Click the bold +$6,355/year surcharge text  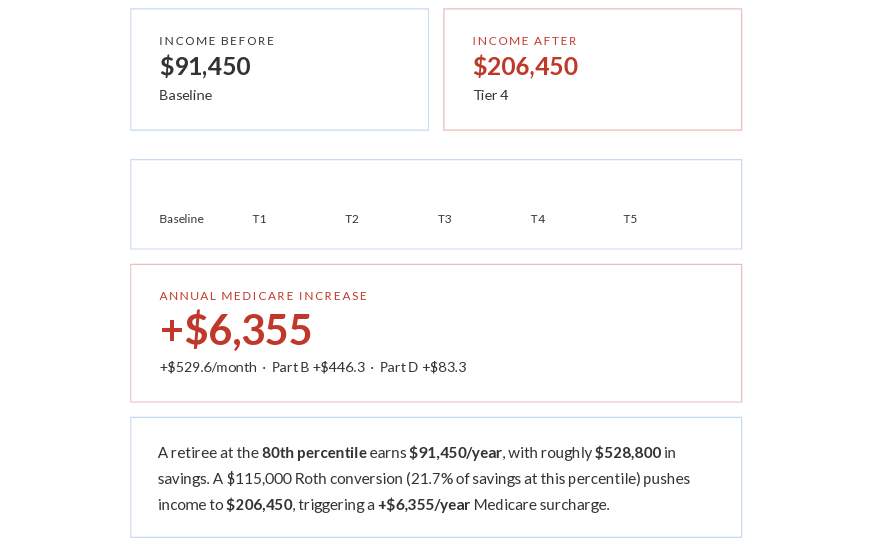[x=424, y=504]
